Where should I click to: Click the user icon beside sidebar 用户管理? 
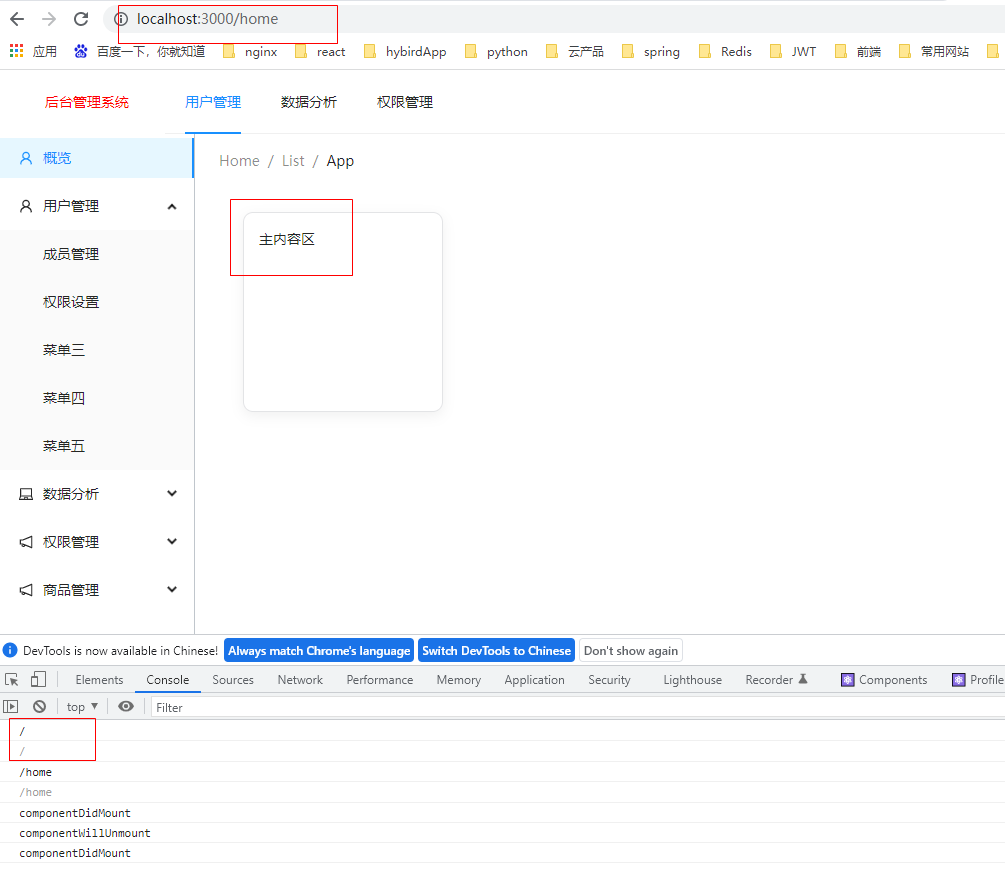pos(26,206)
